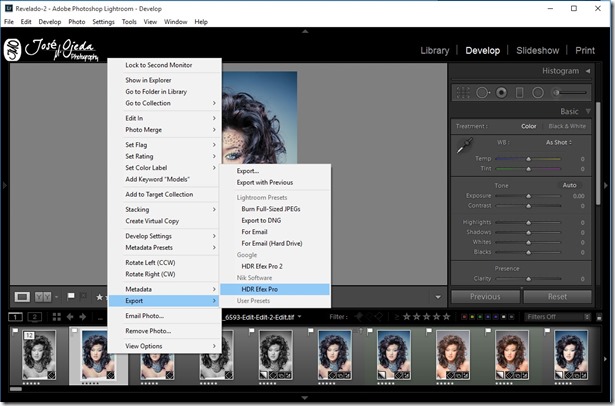The height and width of the screenshot is (406, 615).
Task: Open the Grid view icon in filmstrip bar
Action: [x=56, y=317]
